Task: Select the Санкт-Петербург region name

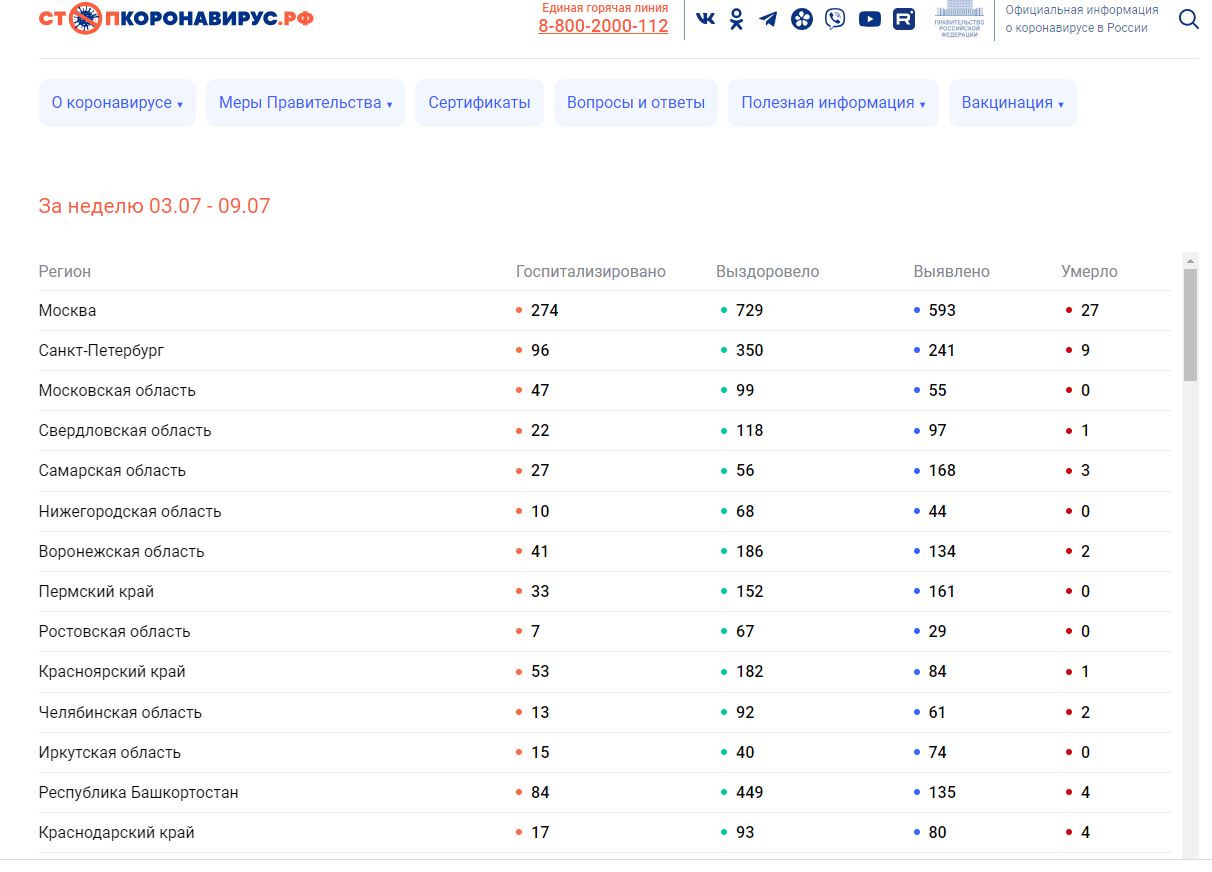Action: click(101, 351)
